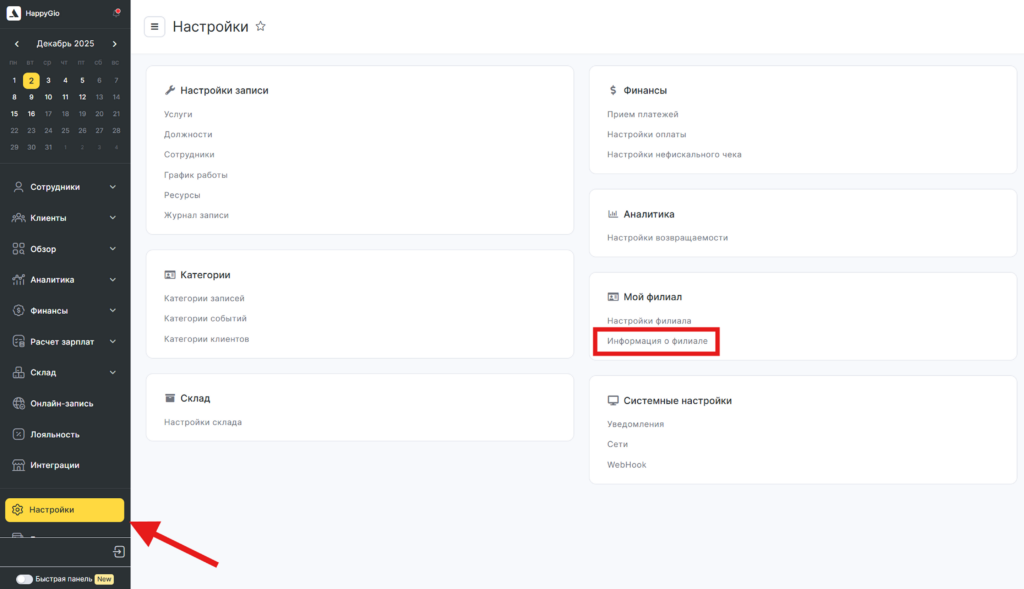Click the HappyGio logo icon
Screen dimensions: 1024x589
tap(14, 13)
